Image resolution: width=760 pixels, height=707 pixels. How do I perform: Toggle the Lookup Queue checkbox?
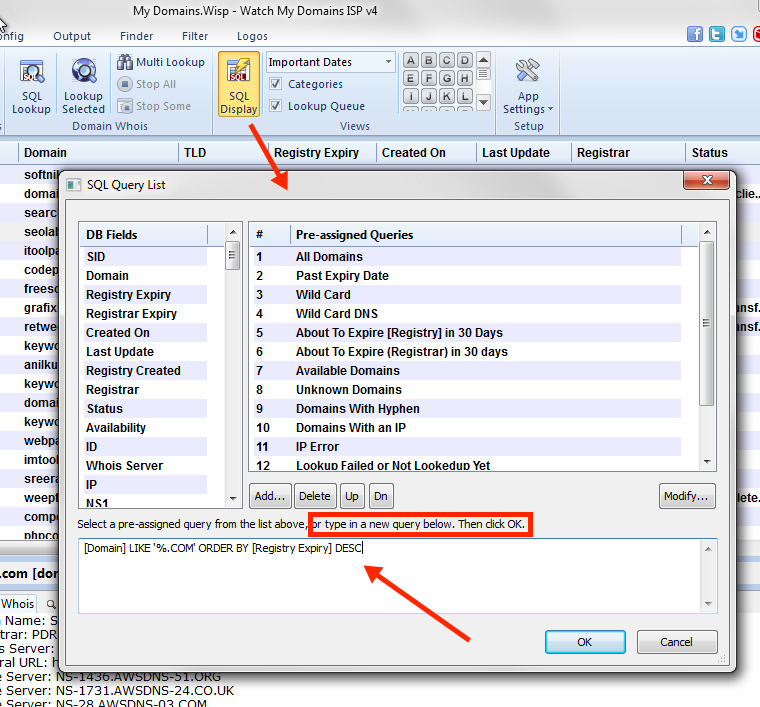pos(275,106)
